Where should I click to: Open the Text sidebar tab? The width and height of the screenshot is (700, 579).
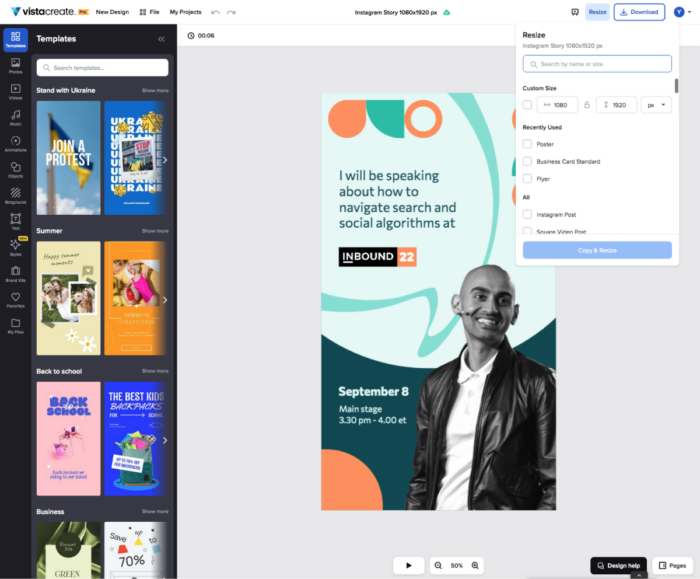coord(16,222)
